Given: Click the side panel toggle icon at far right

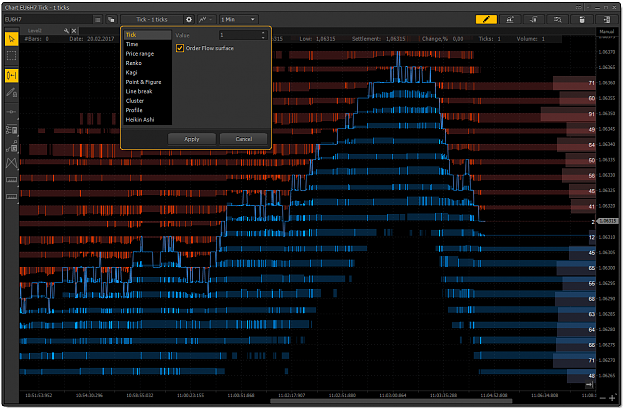Looking at the screenshot, I should click(x=607, y=19).
